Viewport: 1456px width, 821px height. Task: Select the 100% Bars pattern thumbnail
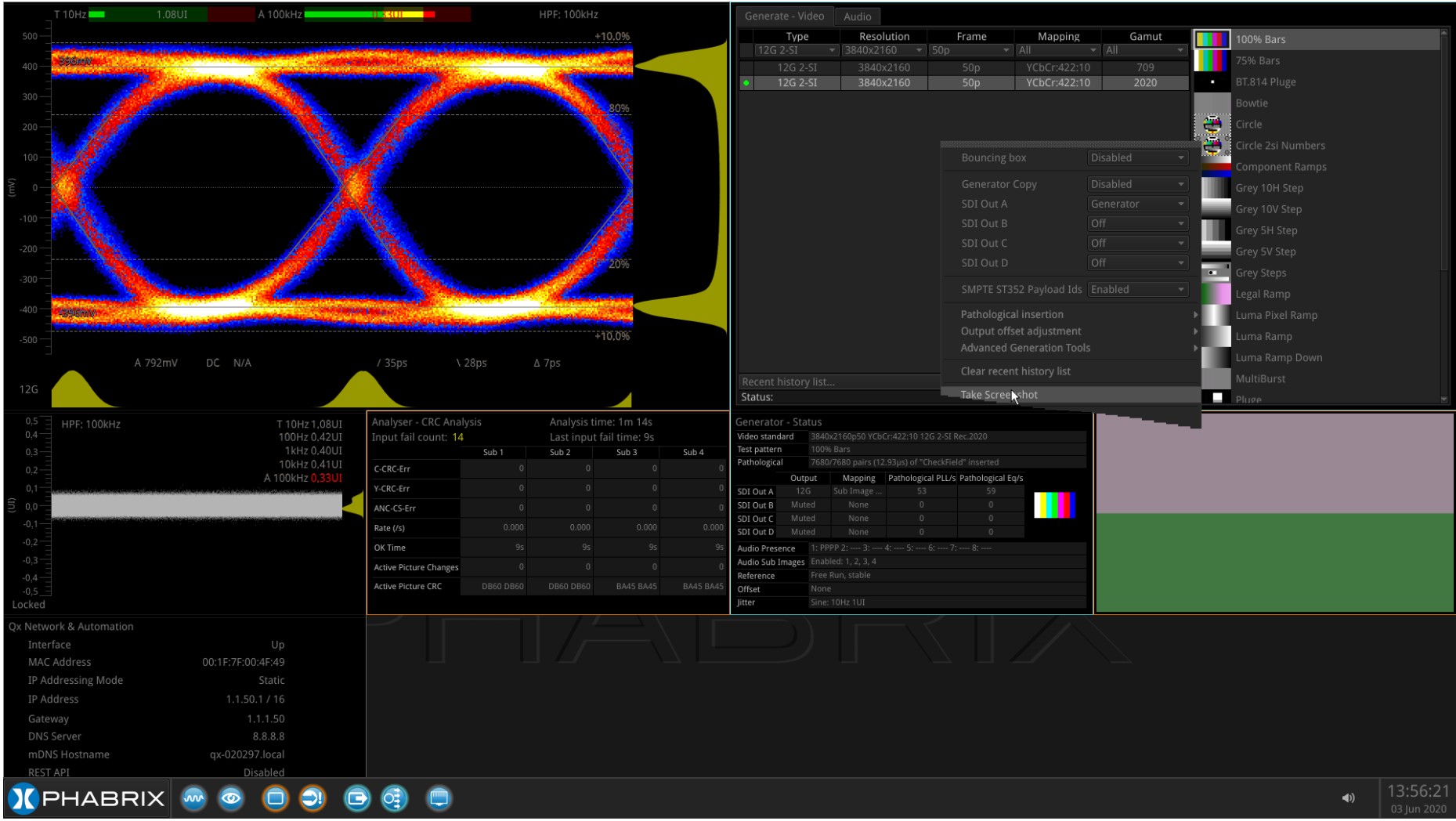1212,39
